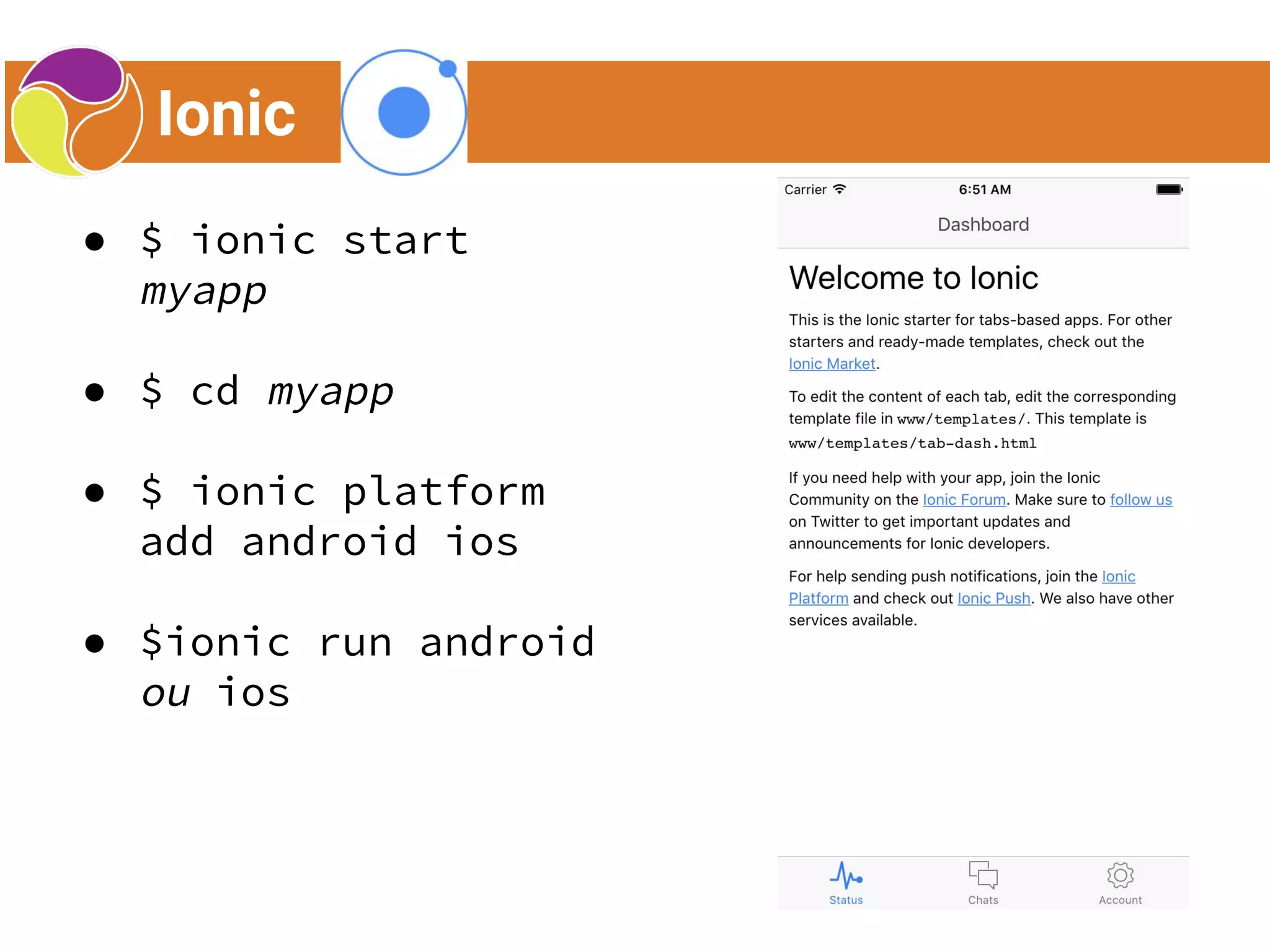This screenshot has width=1270, height=952.
Task: Click the purple-yellow-orange swirl logo
Action: click(77, 112)
